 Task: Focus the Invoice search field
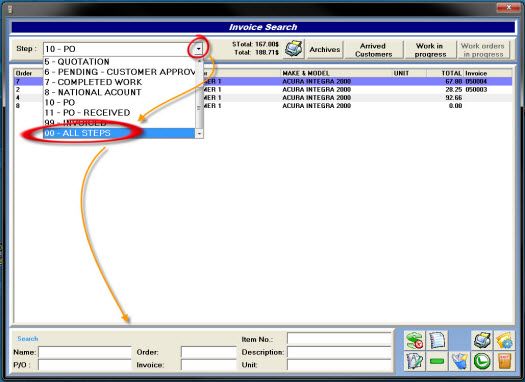pos(209,365)
